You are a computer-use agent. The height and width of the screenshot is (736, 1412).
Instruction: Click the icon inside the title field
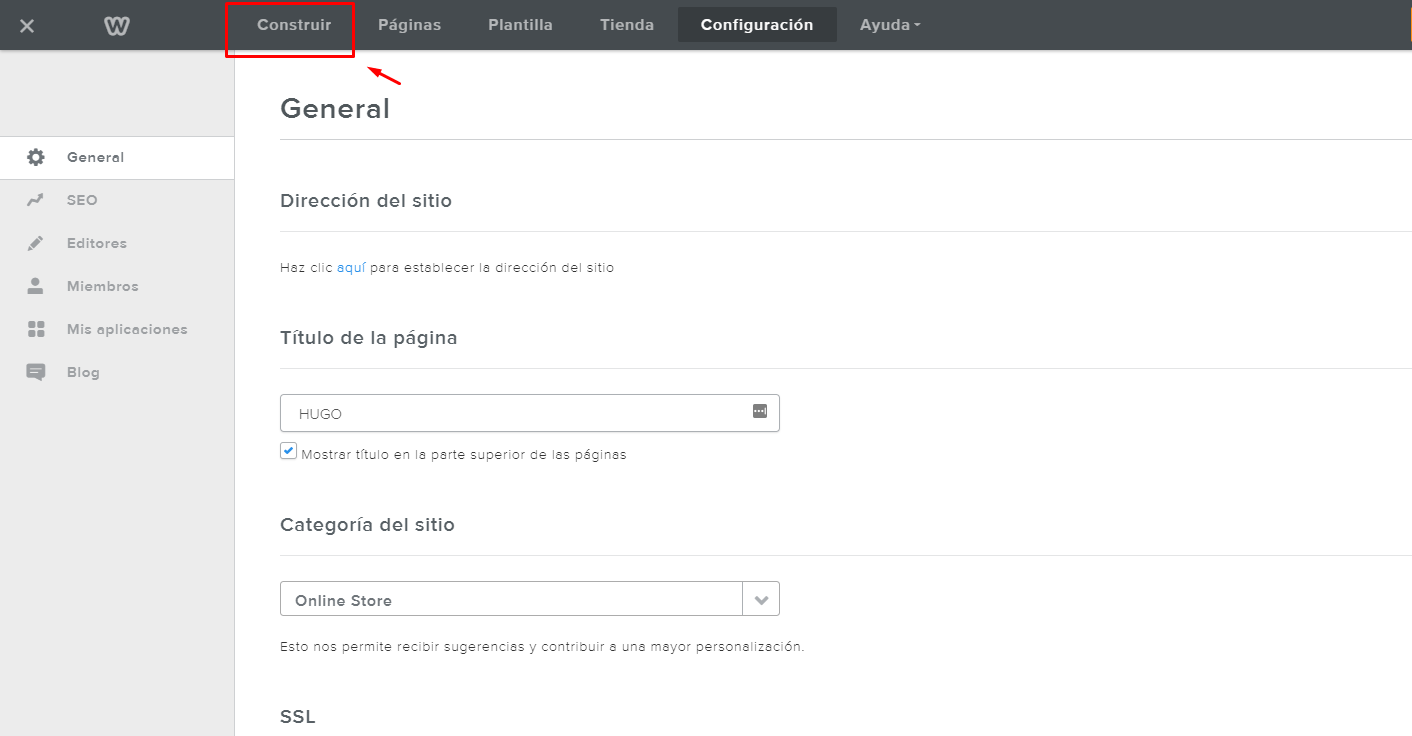[760, 411]
